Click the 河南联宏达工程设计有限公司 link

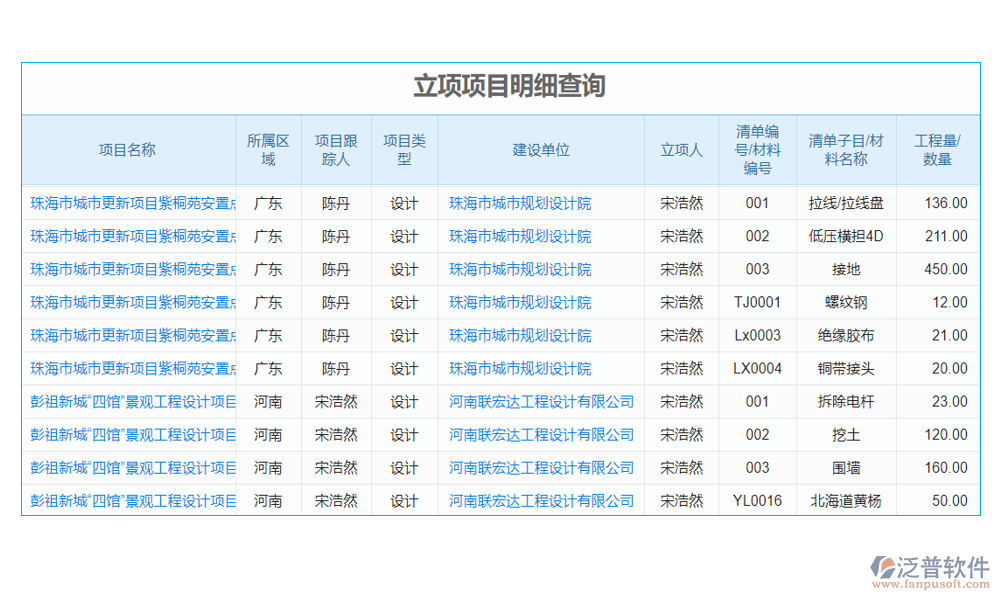(540, 401)
